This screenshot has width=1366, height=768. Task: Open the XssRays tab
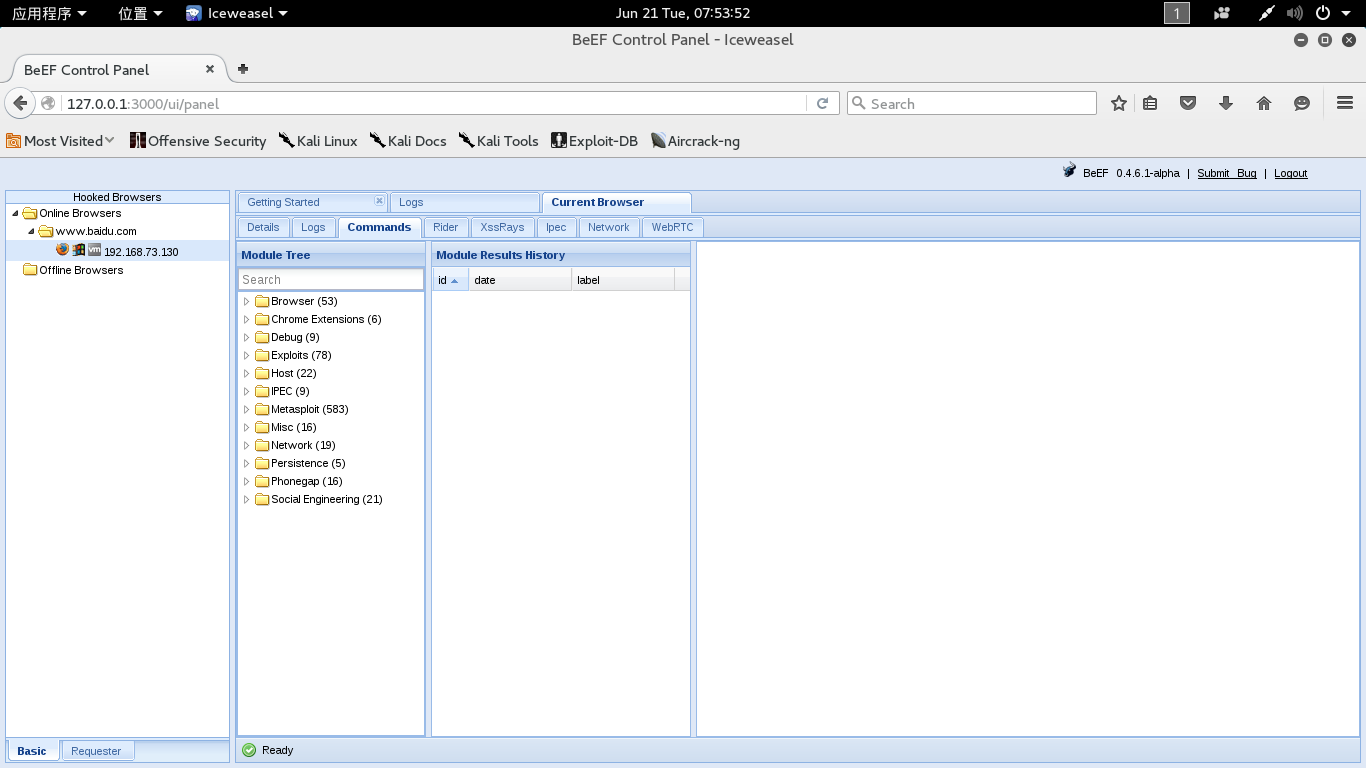point(502,227)
